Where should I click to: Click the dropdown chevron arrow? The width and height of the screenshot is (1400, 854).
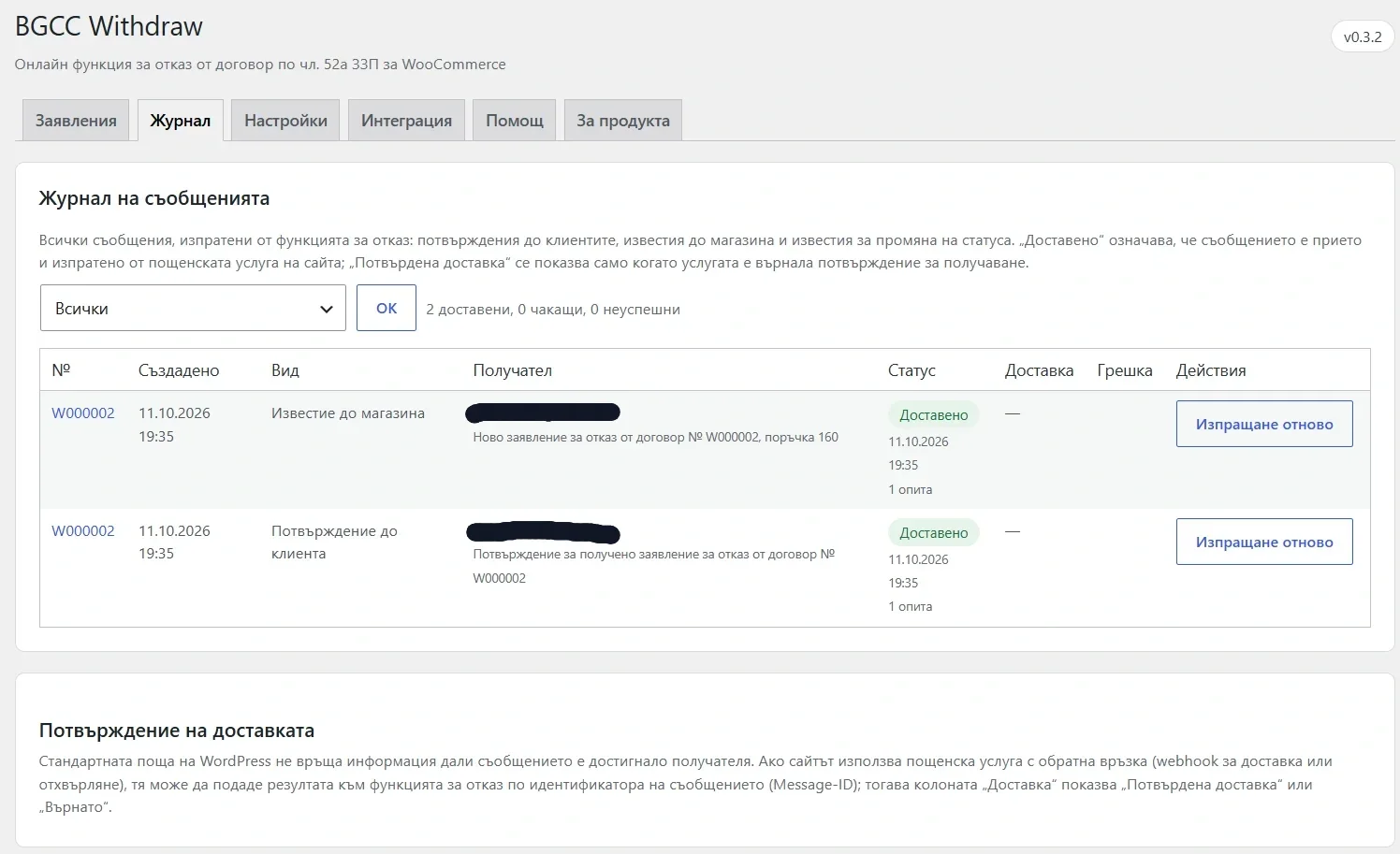pos(326,310)
